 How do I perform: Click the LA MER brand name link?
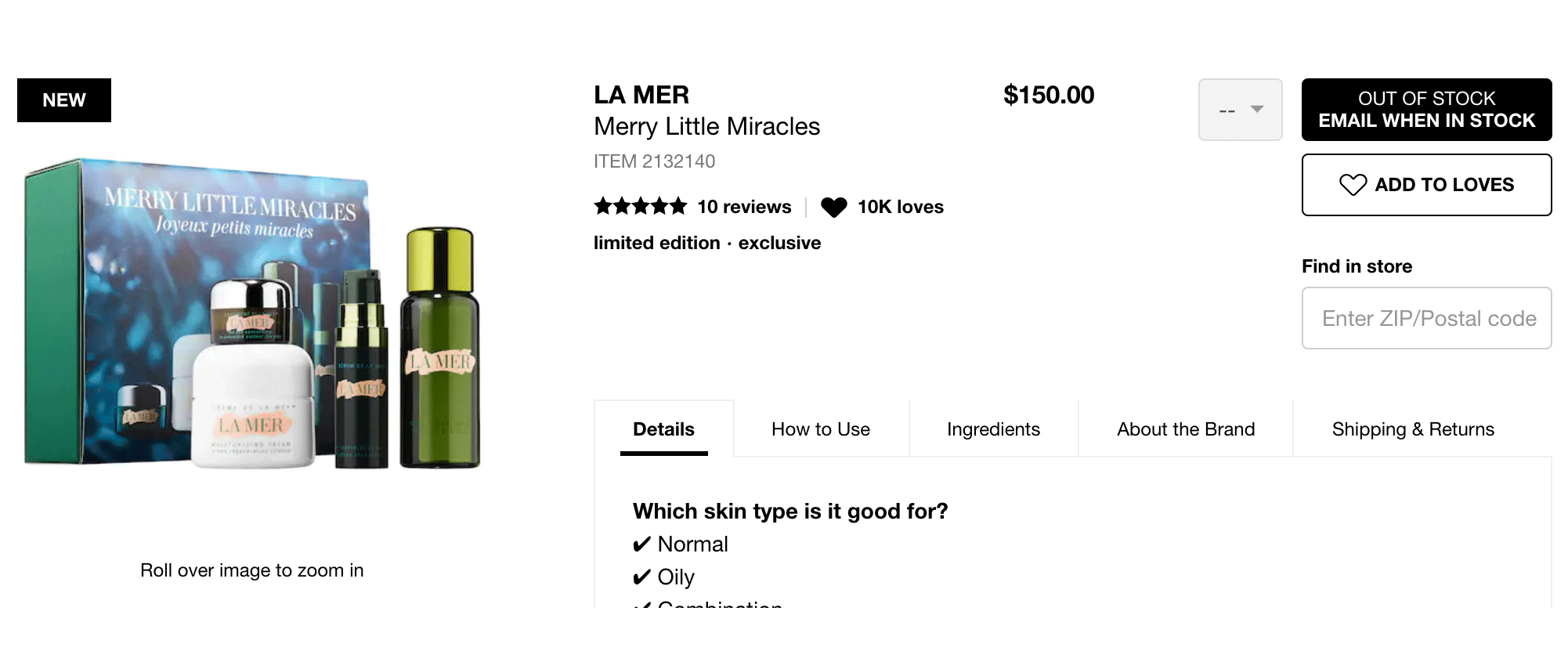(x=641, y=95)
